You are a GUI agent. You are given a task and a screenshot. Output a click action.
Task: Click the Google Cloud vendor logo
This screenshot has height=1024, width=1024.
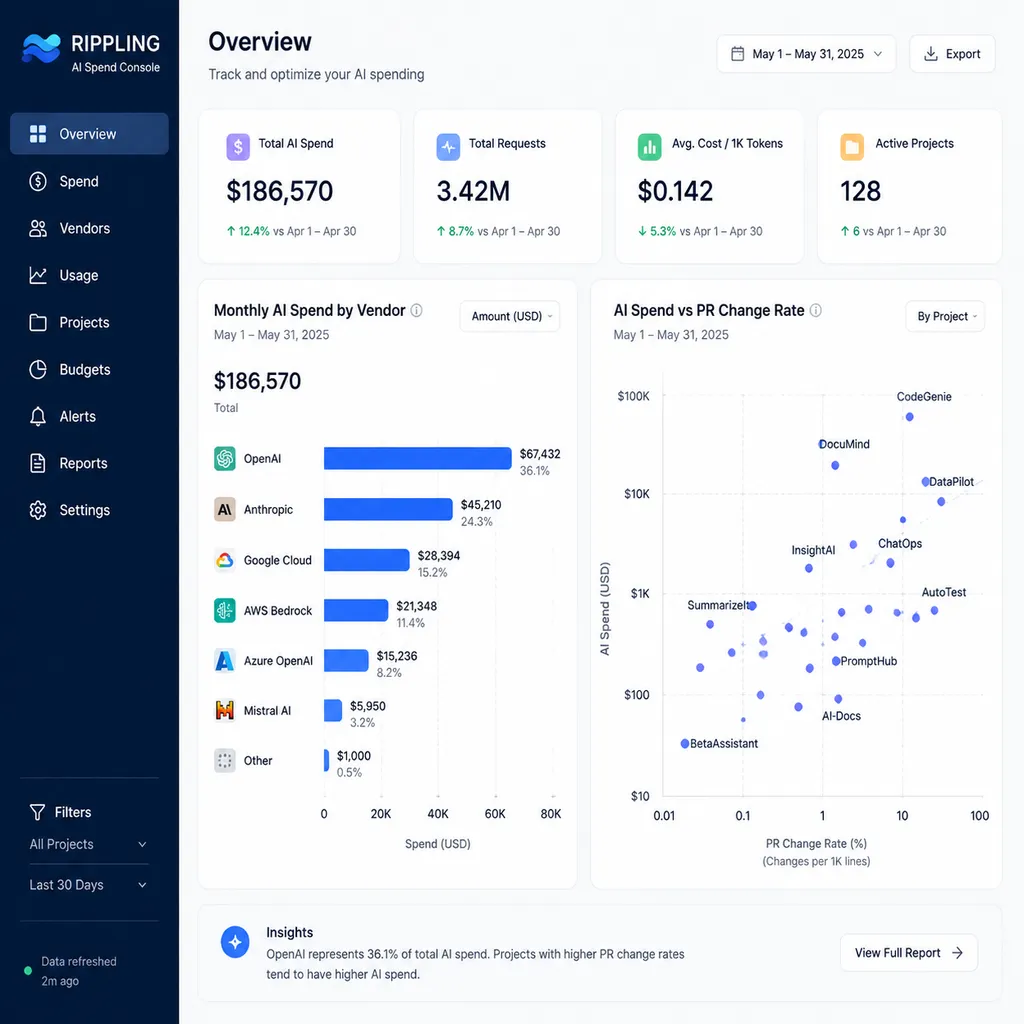(225, 560)
